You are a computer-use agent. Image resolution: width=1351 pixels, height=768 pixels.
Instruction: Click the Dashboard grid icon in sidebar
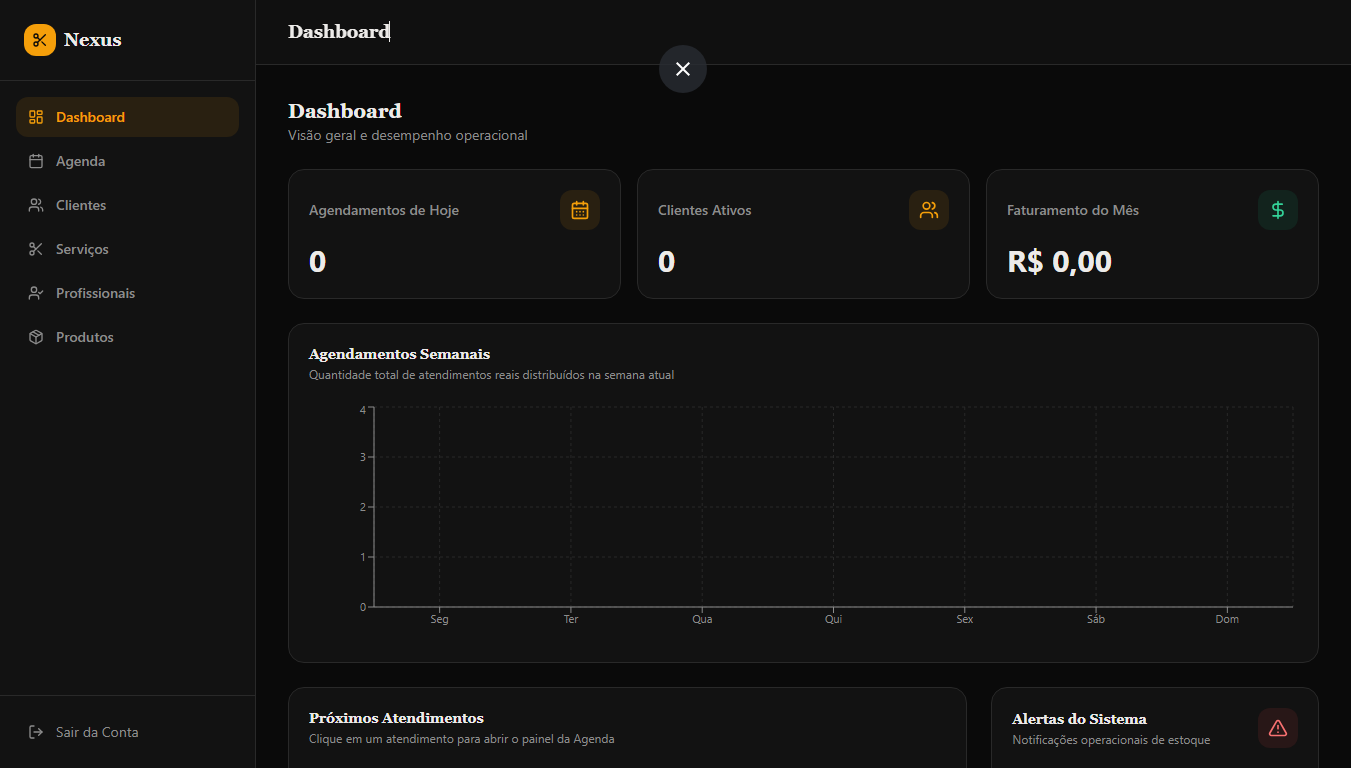coord(36,117)
